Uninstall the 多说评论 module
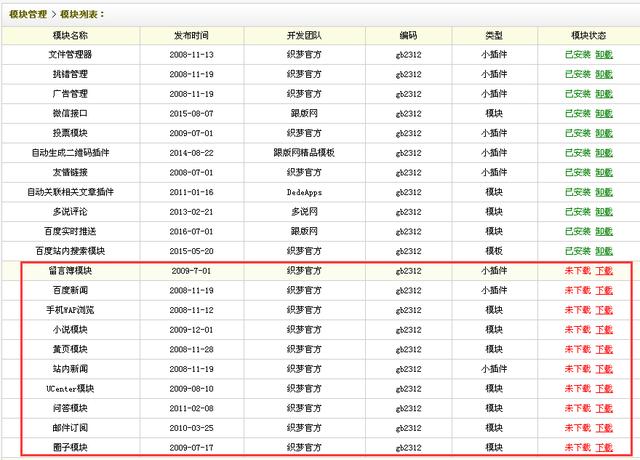This screenshot has height=460, width=640. [603, 211]
